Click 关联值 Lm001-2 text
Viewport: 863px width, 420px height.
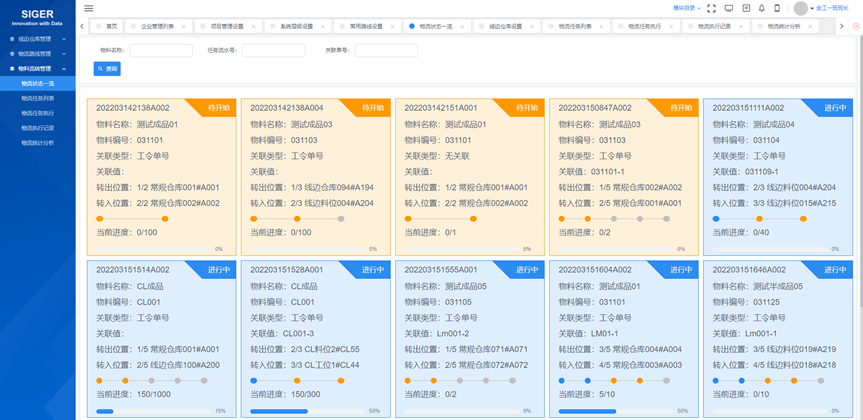[437, 334]
